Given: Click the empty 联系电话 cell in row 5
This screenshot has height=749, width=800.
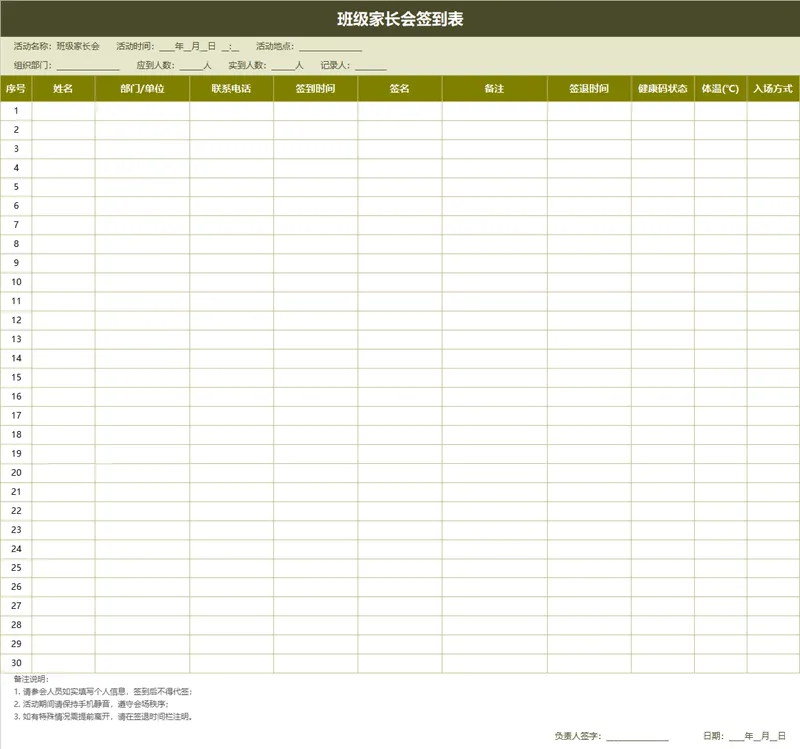Looking at the screenshot, I should [x=232, y=187].
